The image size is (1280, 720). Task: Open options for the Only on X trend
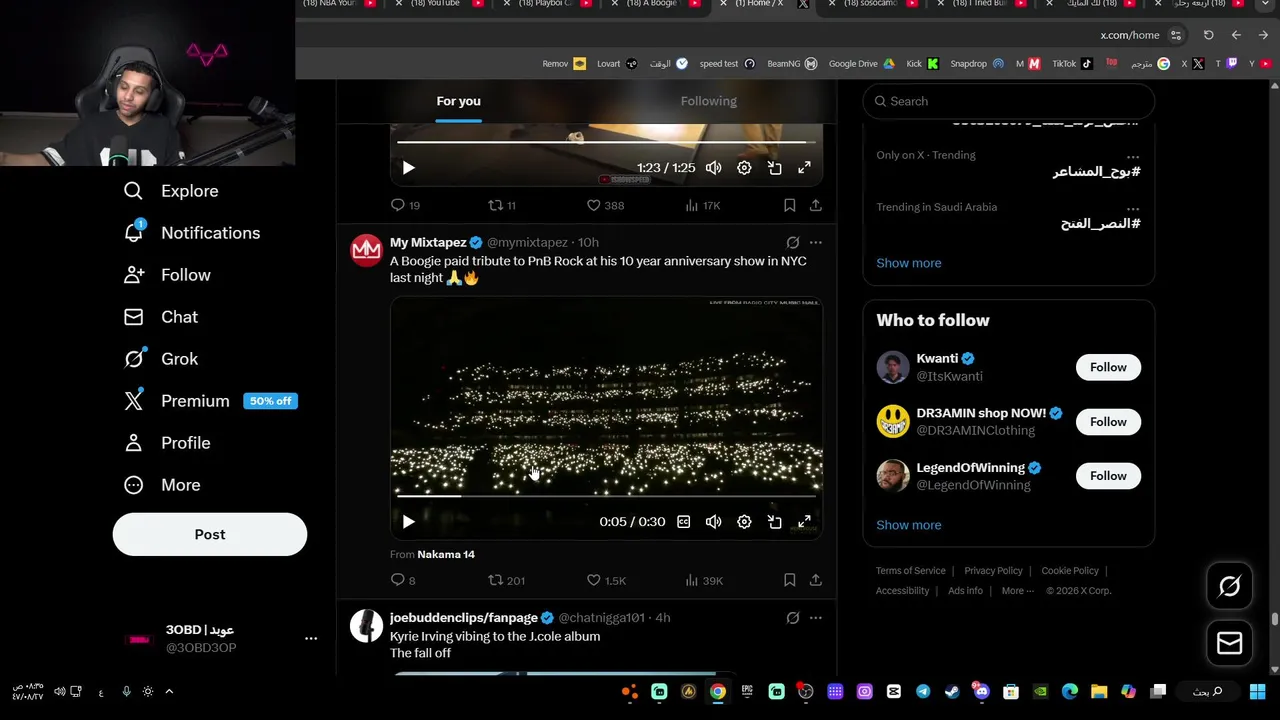[1133, 156]
